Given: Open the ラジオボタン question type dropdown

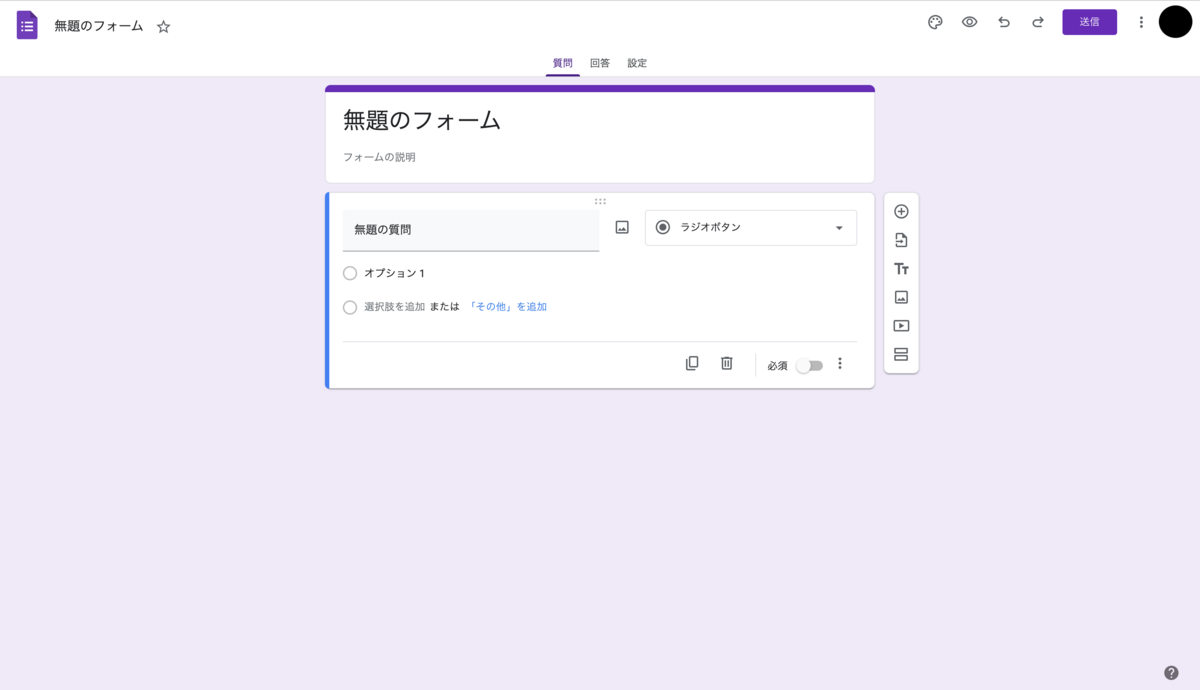Looking at the screenshot, I should (751, 228).
